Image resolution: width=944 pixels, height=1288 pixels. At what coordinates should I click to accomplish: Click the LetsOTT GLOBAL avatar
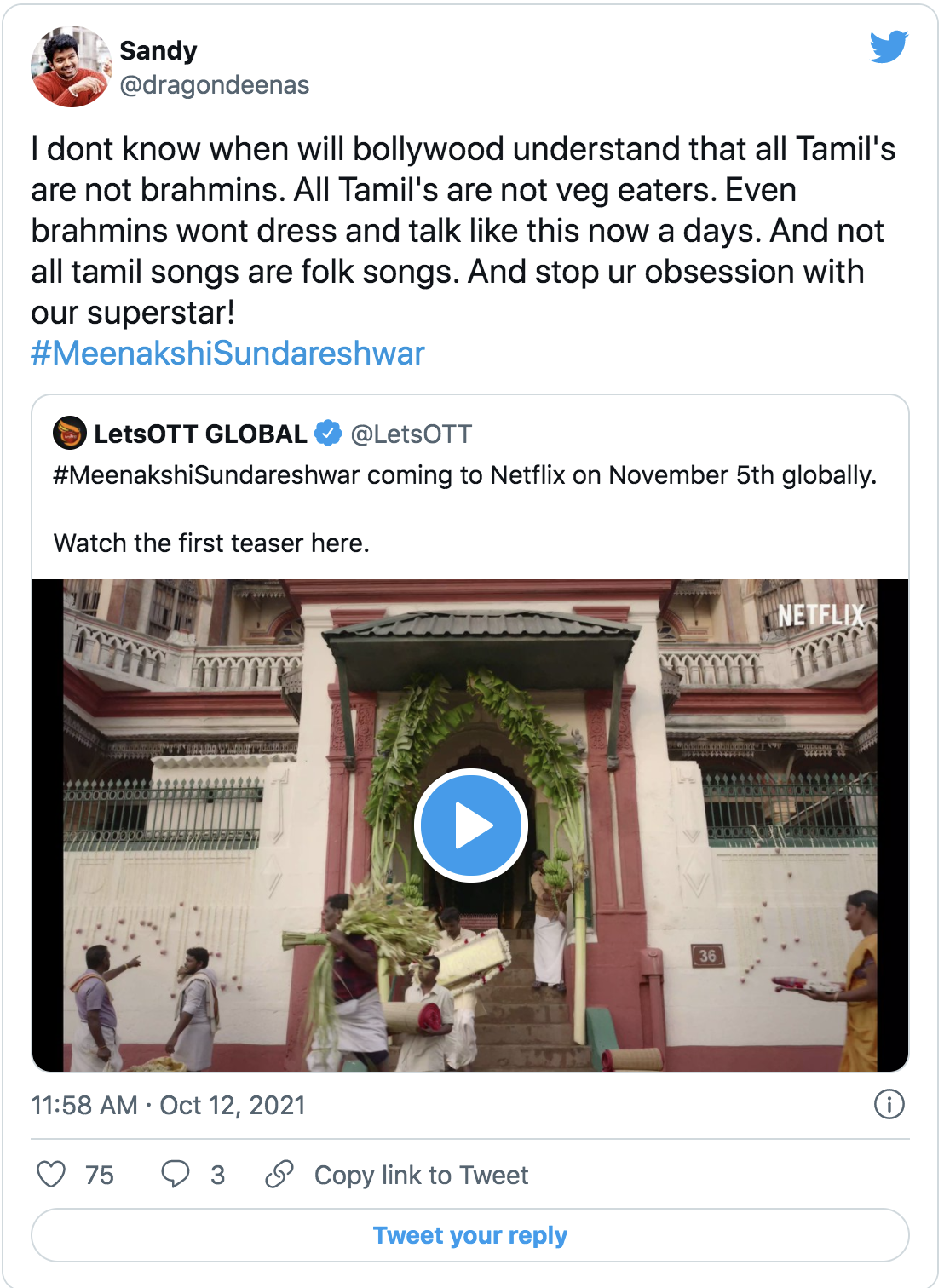[70, 434]
